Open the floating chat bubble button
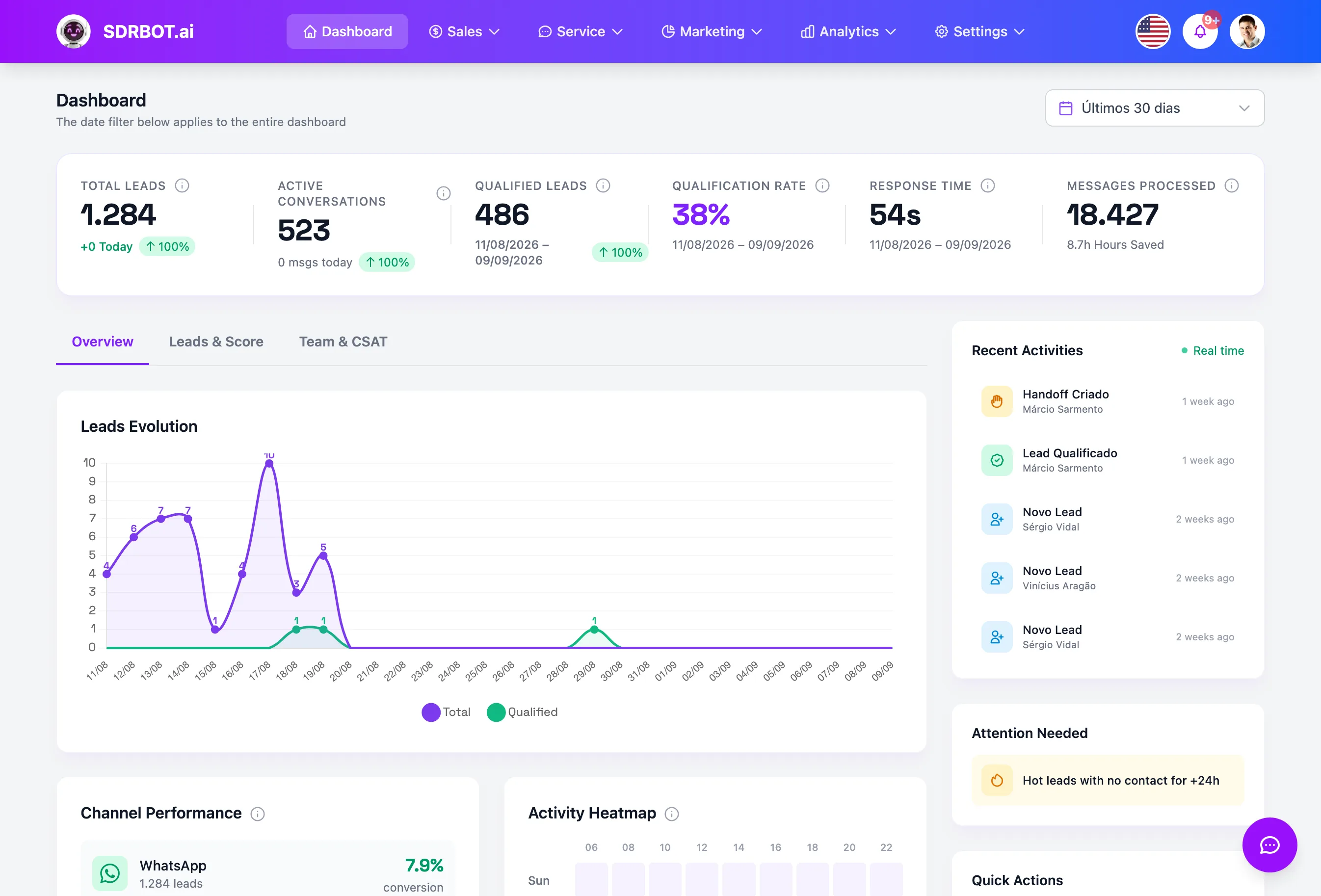Screen dimensions: 1321x896 click(x=1269, y=845)
